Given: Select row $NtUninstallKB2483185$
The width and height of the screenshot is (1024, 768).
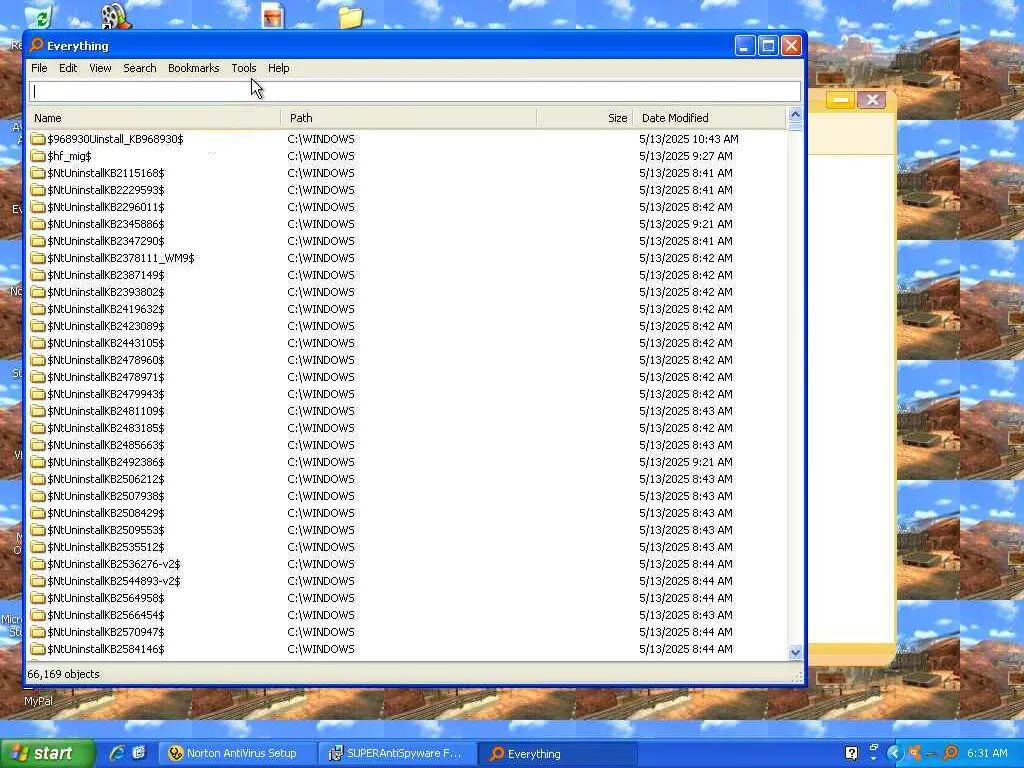Looking at the screenshot, I should [408, 428].
